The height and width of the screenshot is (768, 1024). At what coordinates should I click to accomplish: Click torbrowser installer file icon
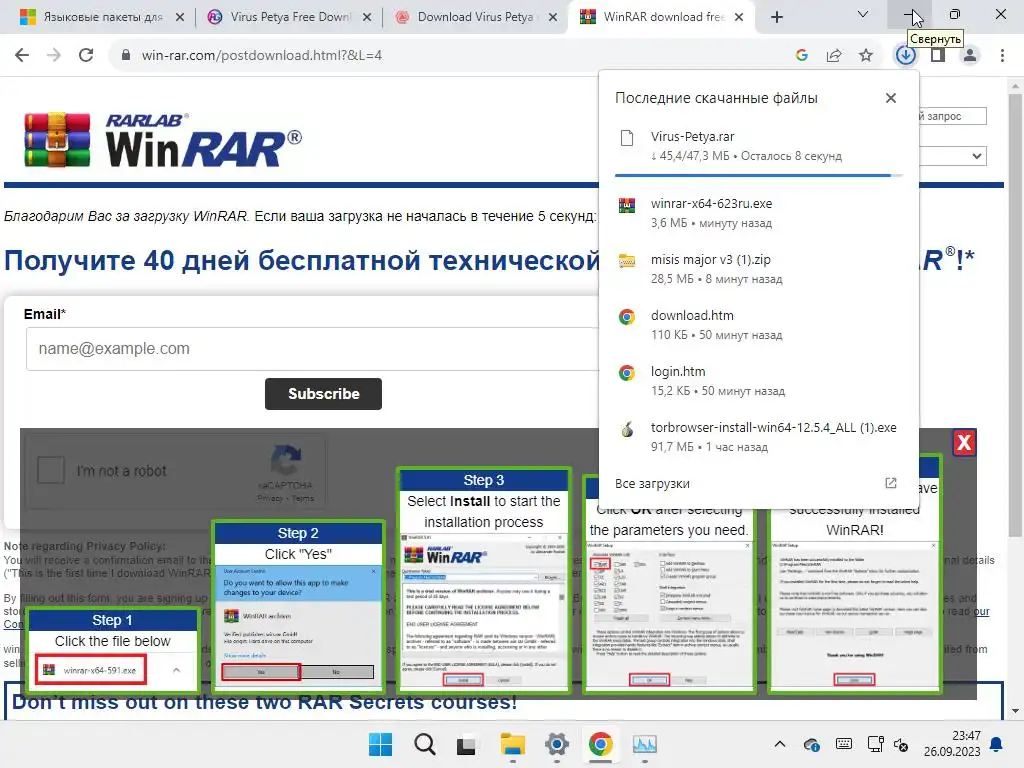click(x=626, y=429)
